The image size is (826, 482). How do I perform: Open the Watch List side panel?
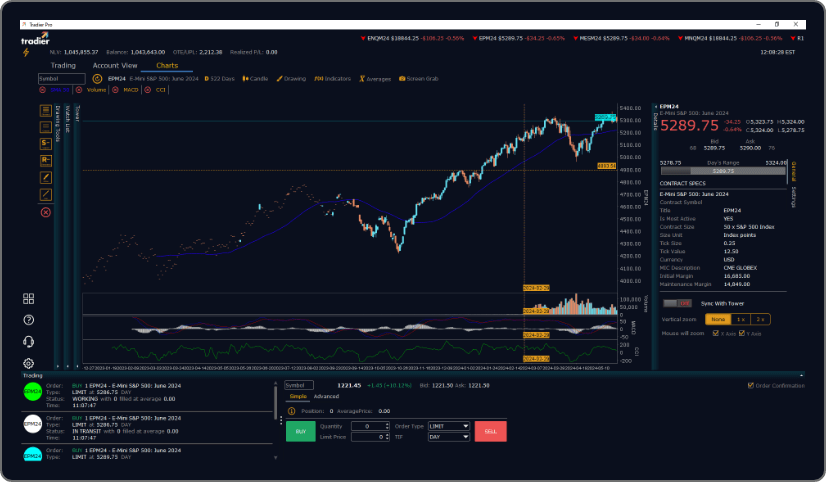67,119
